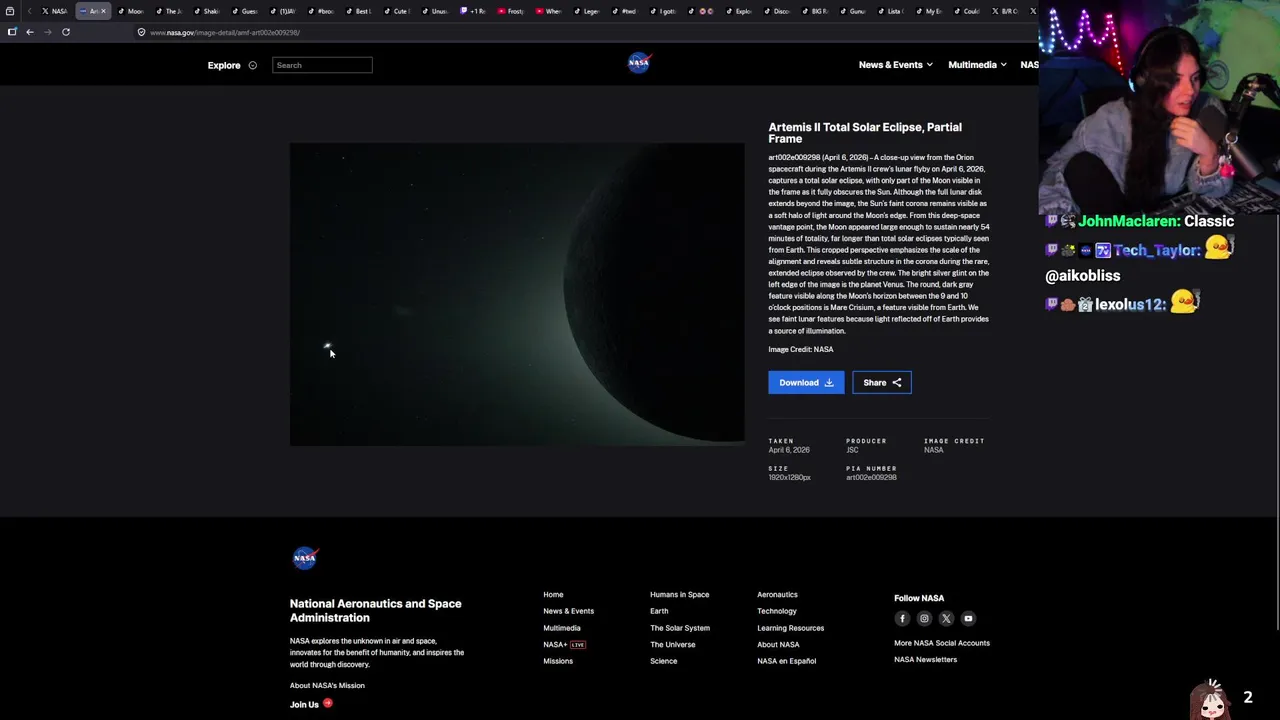Image resolution: width=1280 pixels, height=720 pixels.
Task: Open NASA's X social icon
Action: coord(946,619)
